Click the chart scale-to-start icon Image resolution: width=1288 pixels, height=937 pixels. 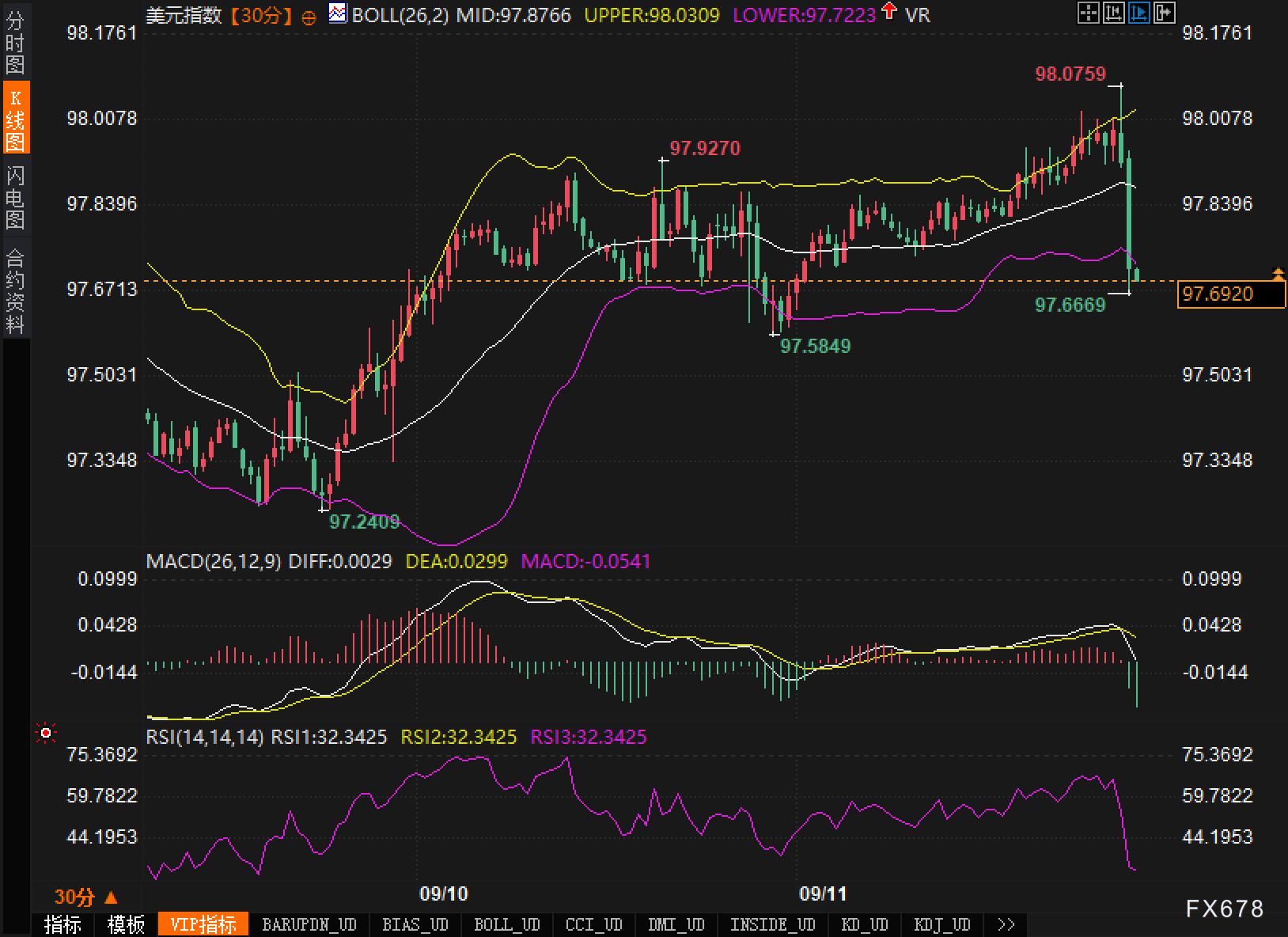point(1114,13)
